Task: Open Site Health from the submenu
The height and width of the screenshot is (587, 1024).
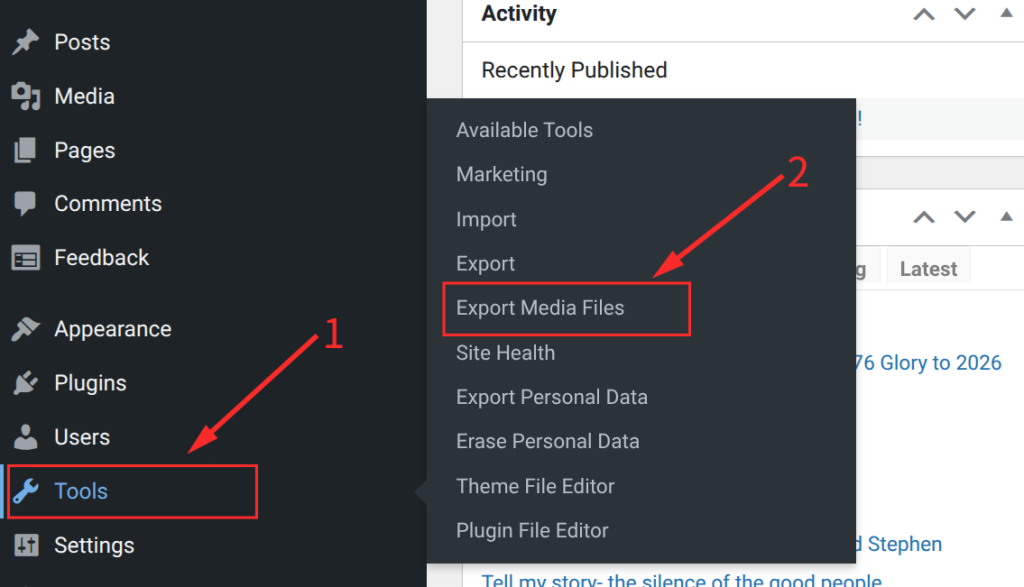Action: point(505,353)
